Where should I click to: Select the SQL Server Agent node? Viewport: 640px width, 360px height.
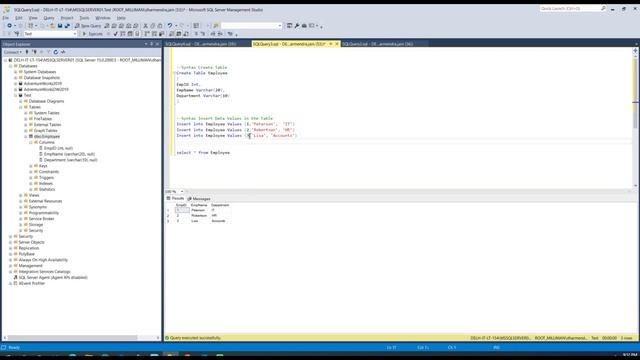tap(53, 277)
